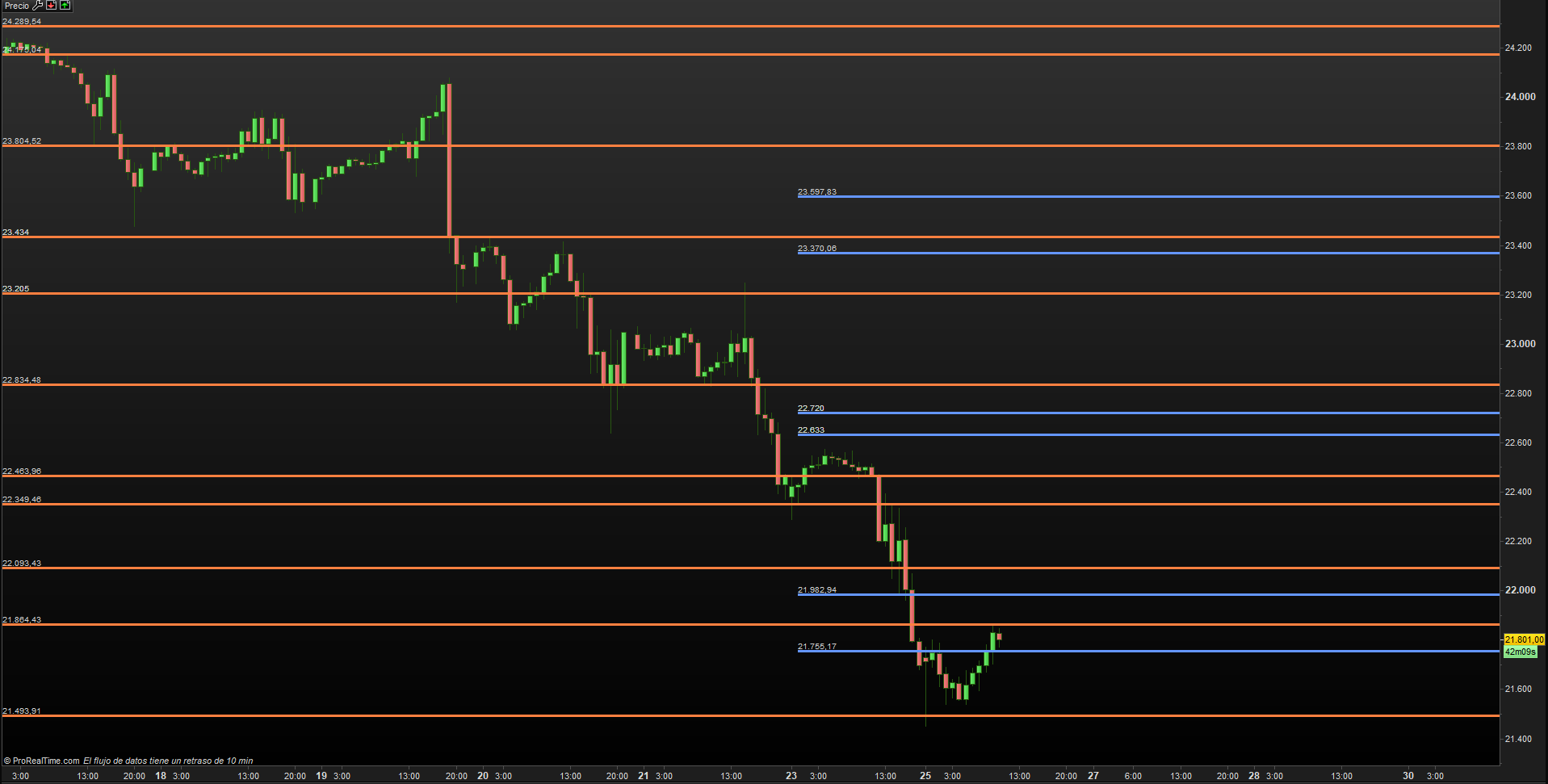Click the 22.633 blue level label
This screenshot has width=1548, height=784.
point(811,430)
